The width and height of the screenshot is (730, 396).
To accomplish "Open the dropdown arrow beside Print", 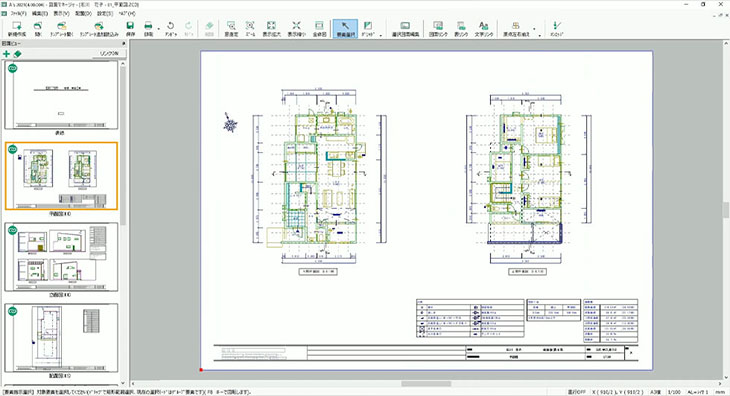I will [159, 29].
